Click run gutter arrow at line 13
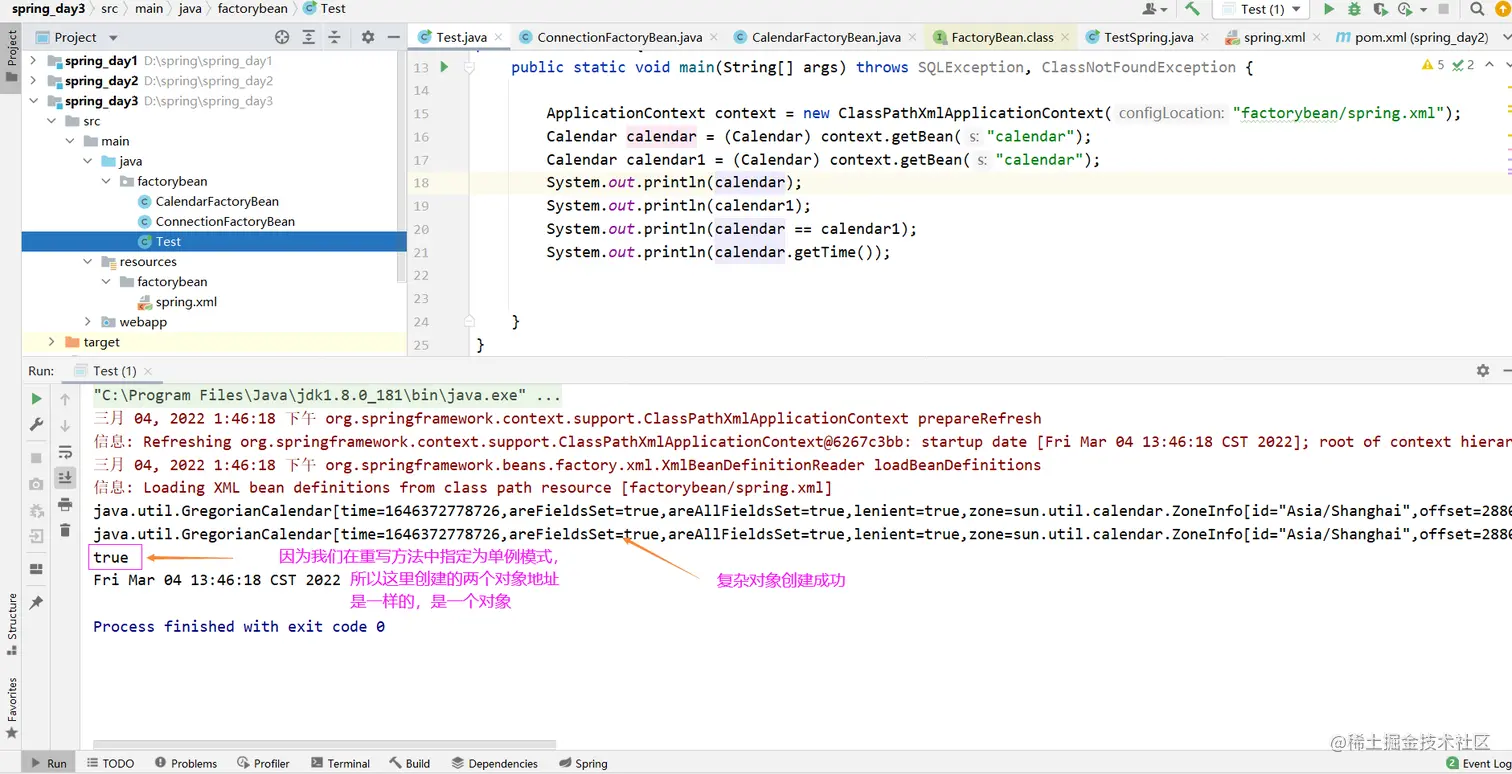The height and width of the screenshot is (774, 1512). pos(444,67)
